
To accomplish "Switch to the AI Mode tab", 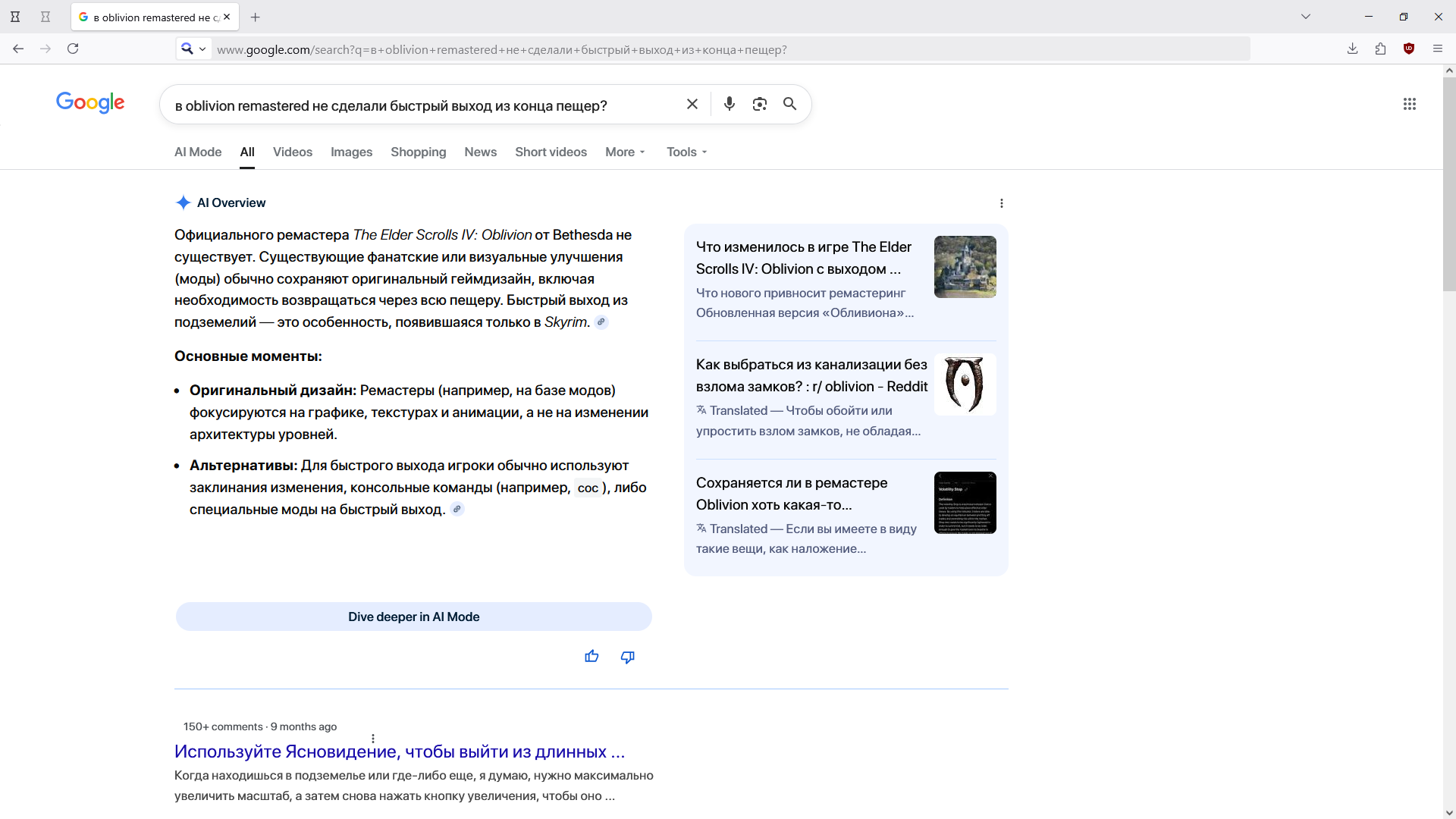I will 198,152.
